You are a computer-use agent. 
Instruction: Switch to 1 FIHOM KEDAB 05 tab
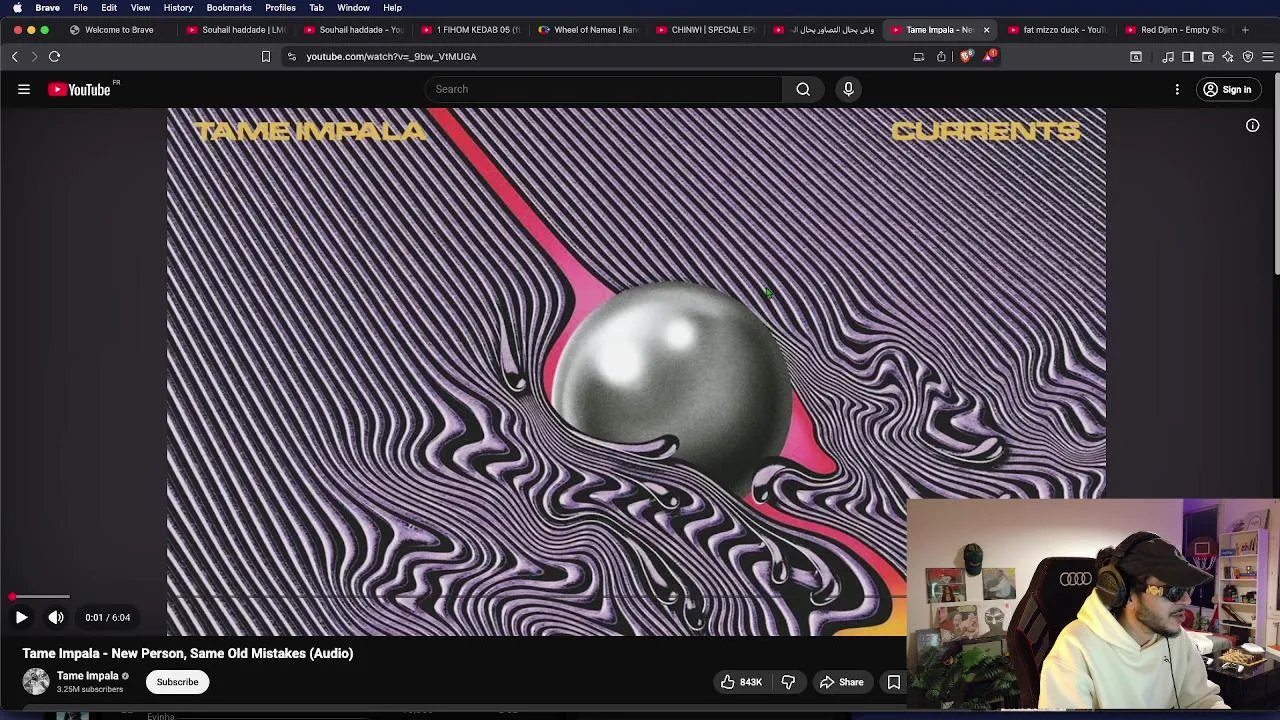[471, 30]
